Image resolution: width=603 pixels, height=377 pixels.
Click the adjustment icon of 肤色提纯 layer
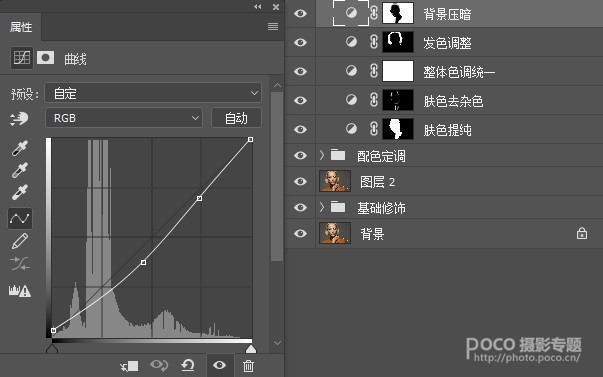pyautogui.click(x=351, y=128)
